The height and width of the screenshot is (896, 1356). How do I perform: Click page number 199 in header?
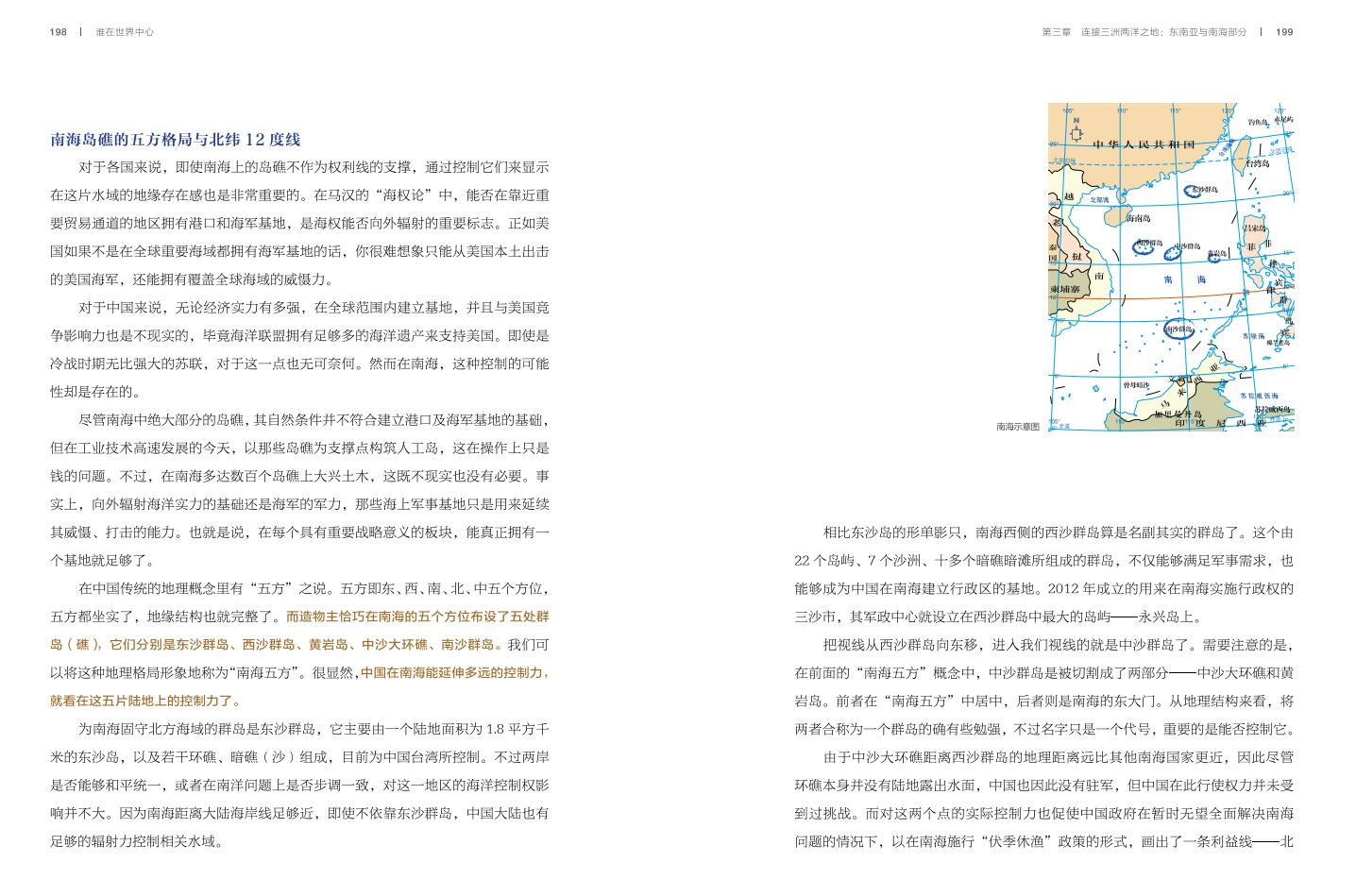pyautogui.click(x=1284, y=32)
